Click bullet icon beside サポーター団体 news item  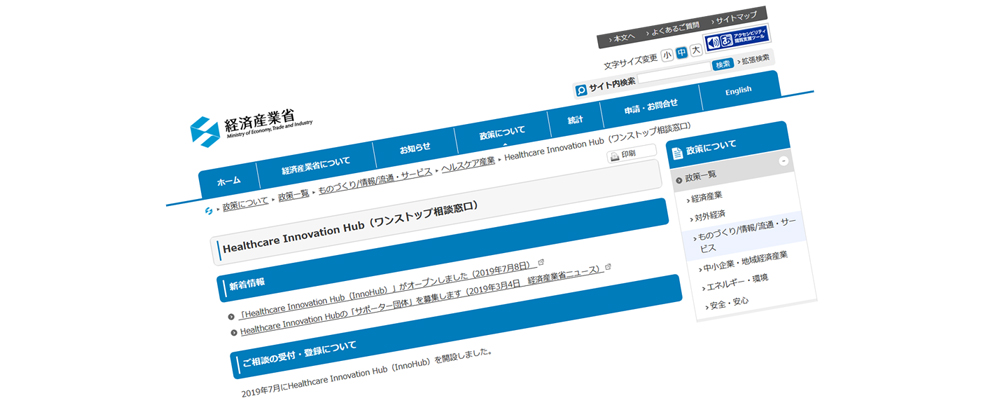pos(235,332)
